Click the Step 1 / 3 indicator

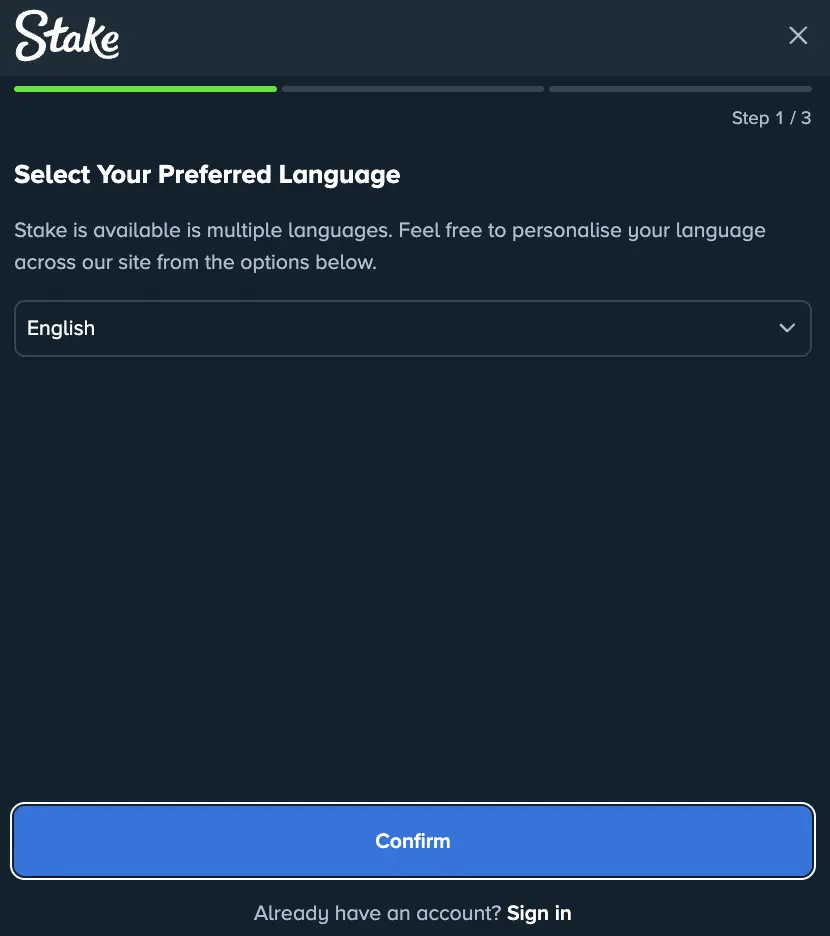click(x=771, y=118)
